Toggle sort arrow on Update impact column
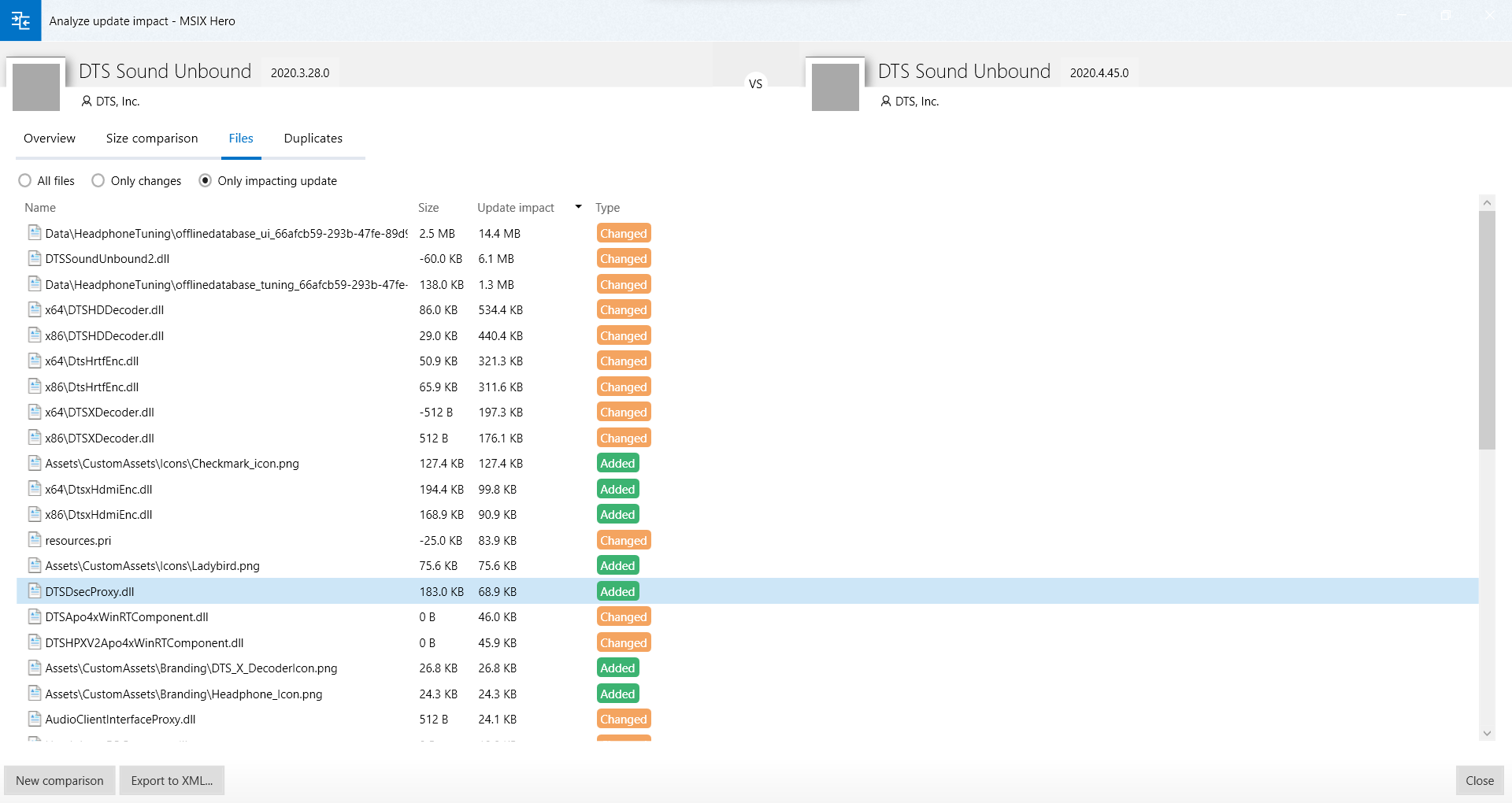Viewport: 1512px width, 803px height. [579, 207]
